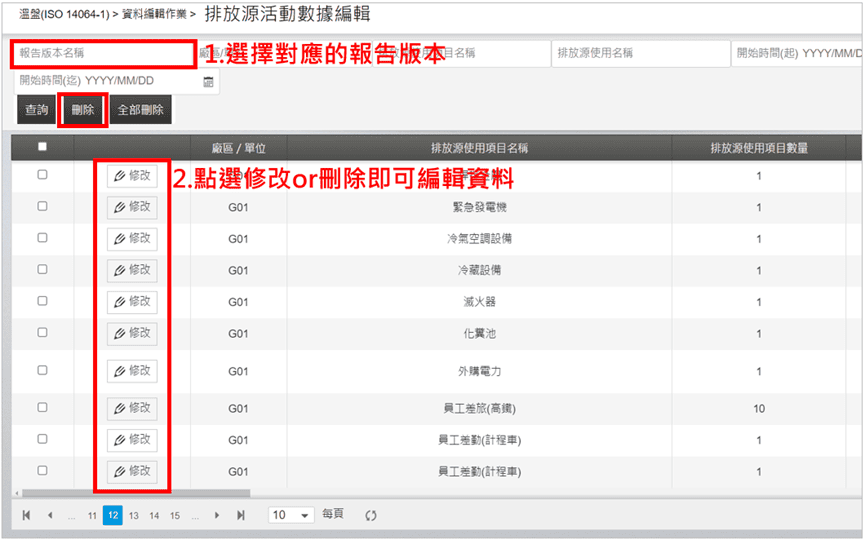This screenshot has width=865, height=540.
Task: Click the 查詢 search button
Action: tap(36, 110)
